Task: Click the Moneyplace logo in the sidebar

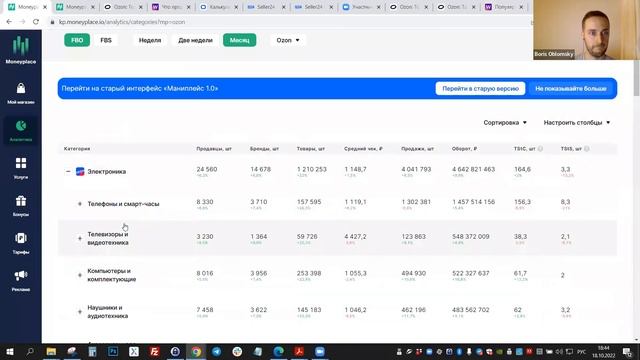Action: click(x=20, y=50)
